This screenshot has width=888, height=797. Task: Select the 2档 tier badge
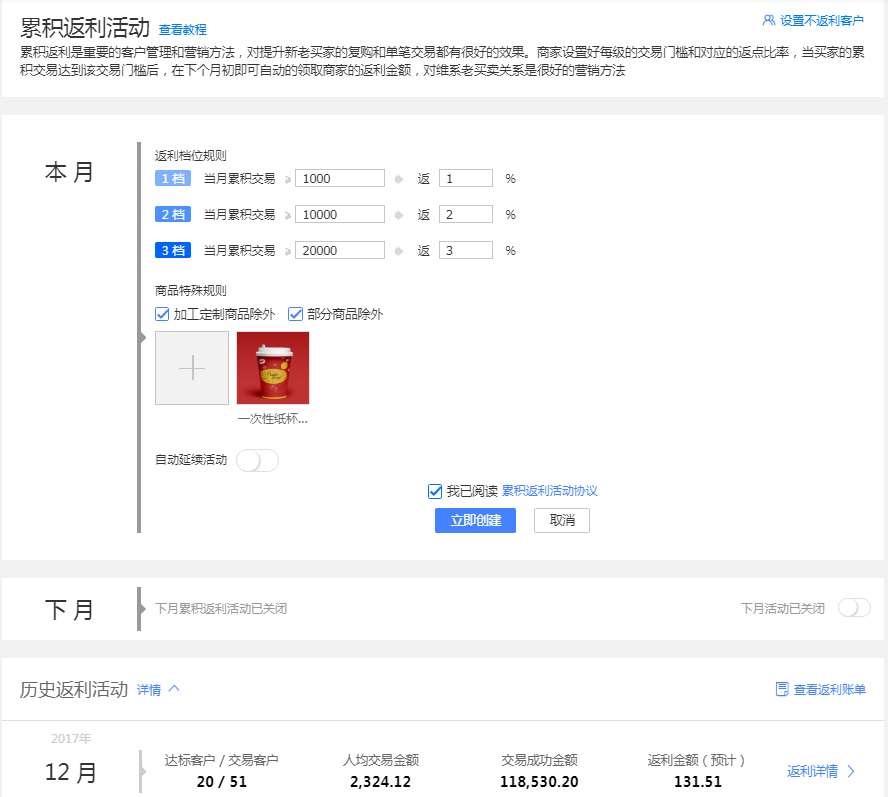tap(173, 214)
